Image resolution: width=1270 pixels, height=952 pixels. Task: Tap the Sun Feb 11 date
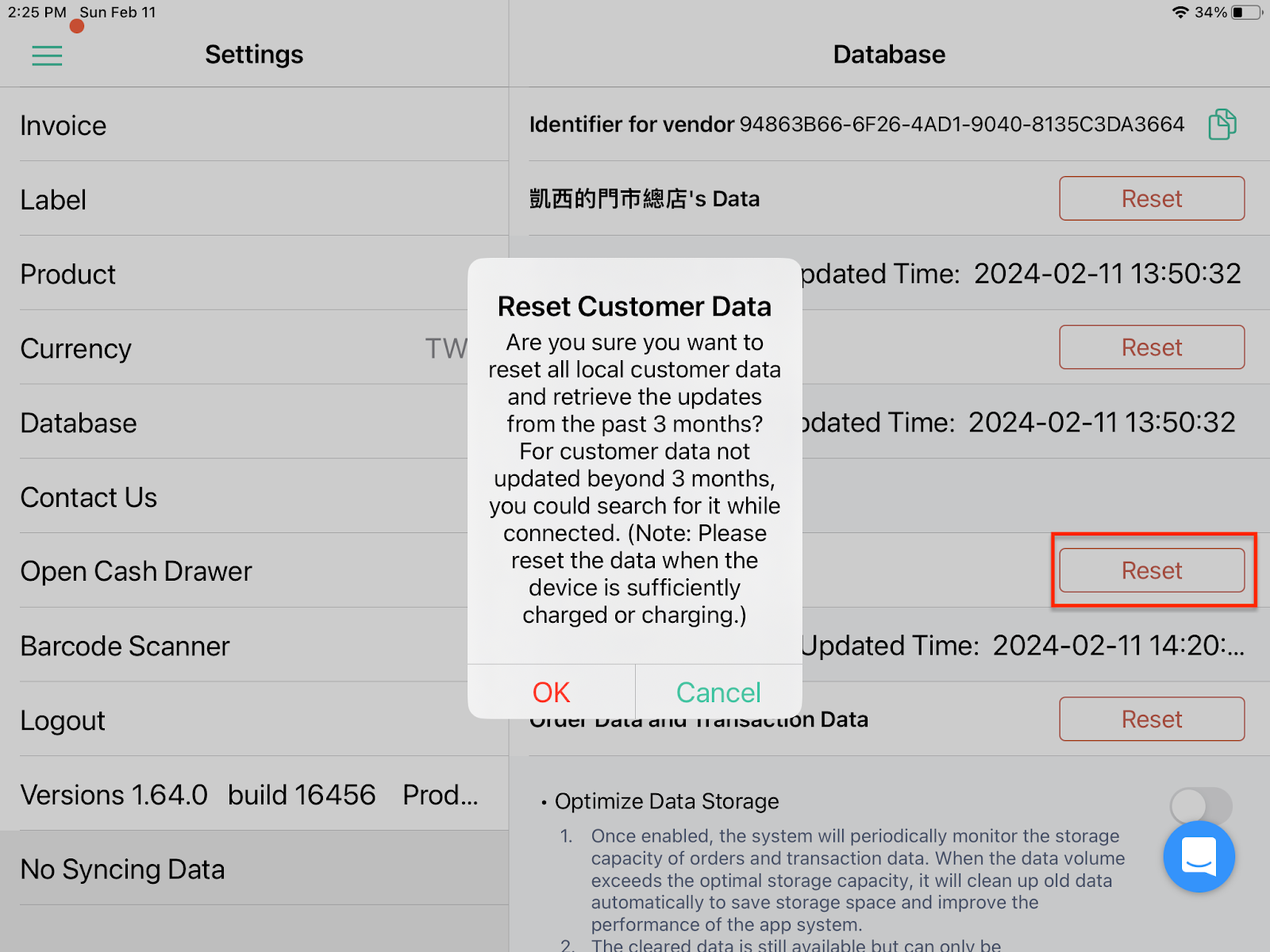[x=117, y=13]
